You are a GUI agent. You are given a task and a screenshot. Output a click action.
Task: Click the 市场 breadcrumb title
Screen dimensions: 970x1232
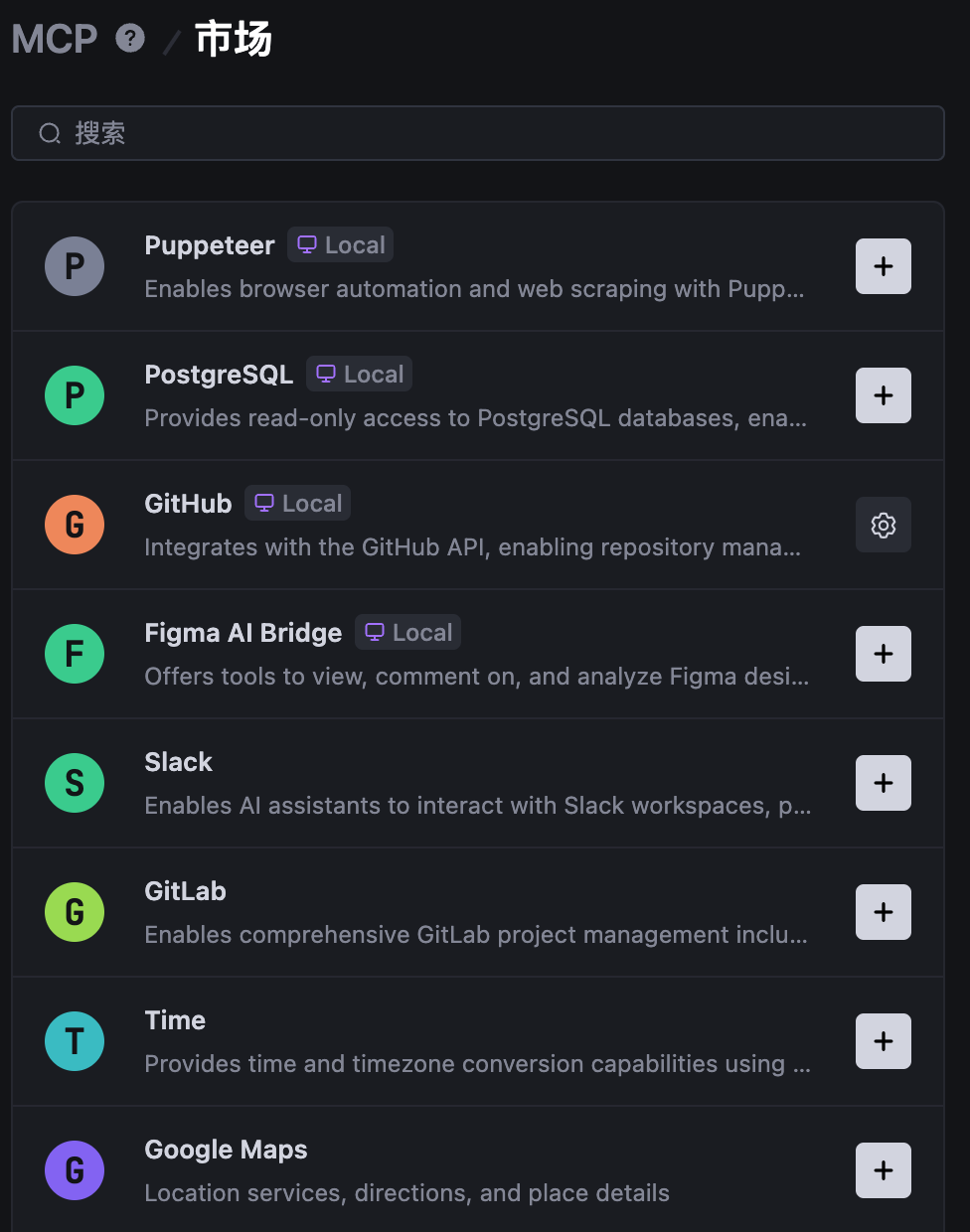point(234,40)
